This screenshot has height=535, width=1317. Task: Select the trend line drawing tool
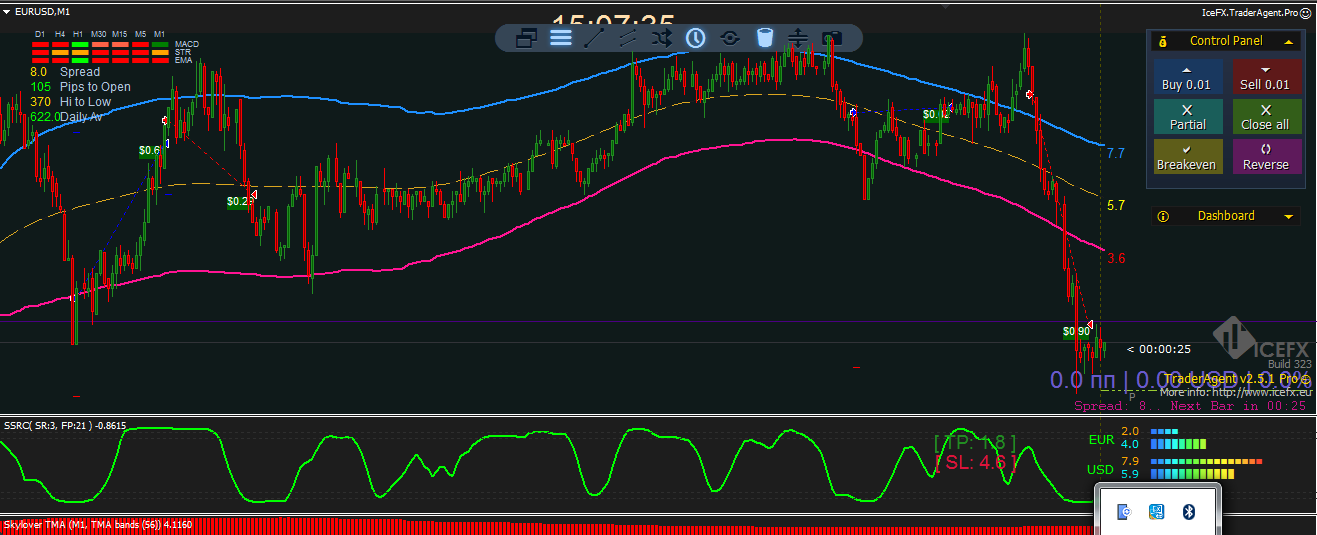pyautogui.click(x=594, y=38)
